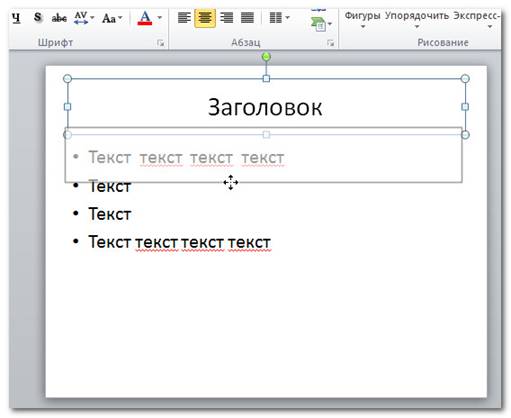Open Шрифт dialog launcher
The width and height of the screenshot is (511, 418).
point(160,43)
